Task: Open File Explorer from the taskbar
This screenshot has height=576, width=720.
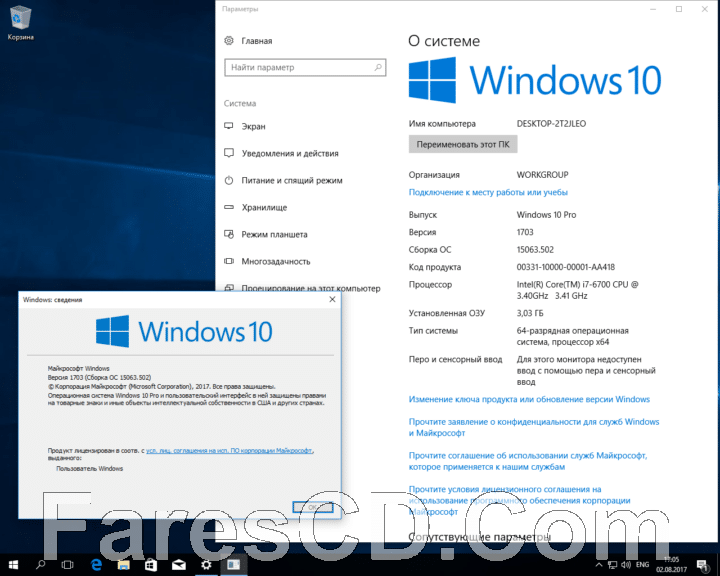Action: [123, 565]
